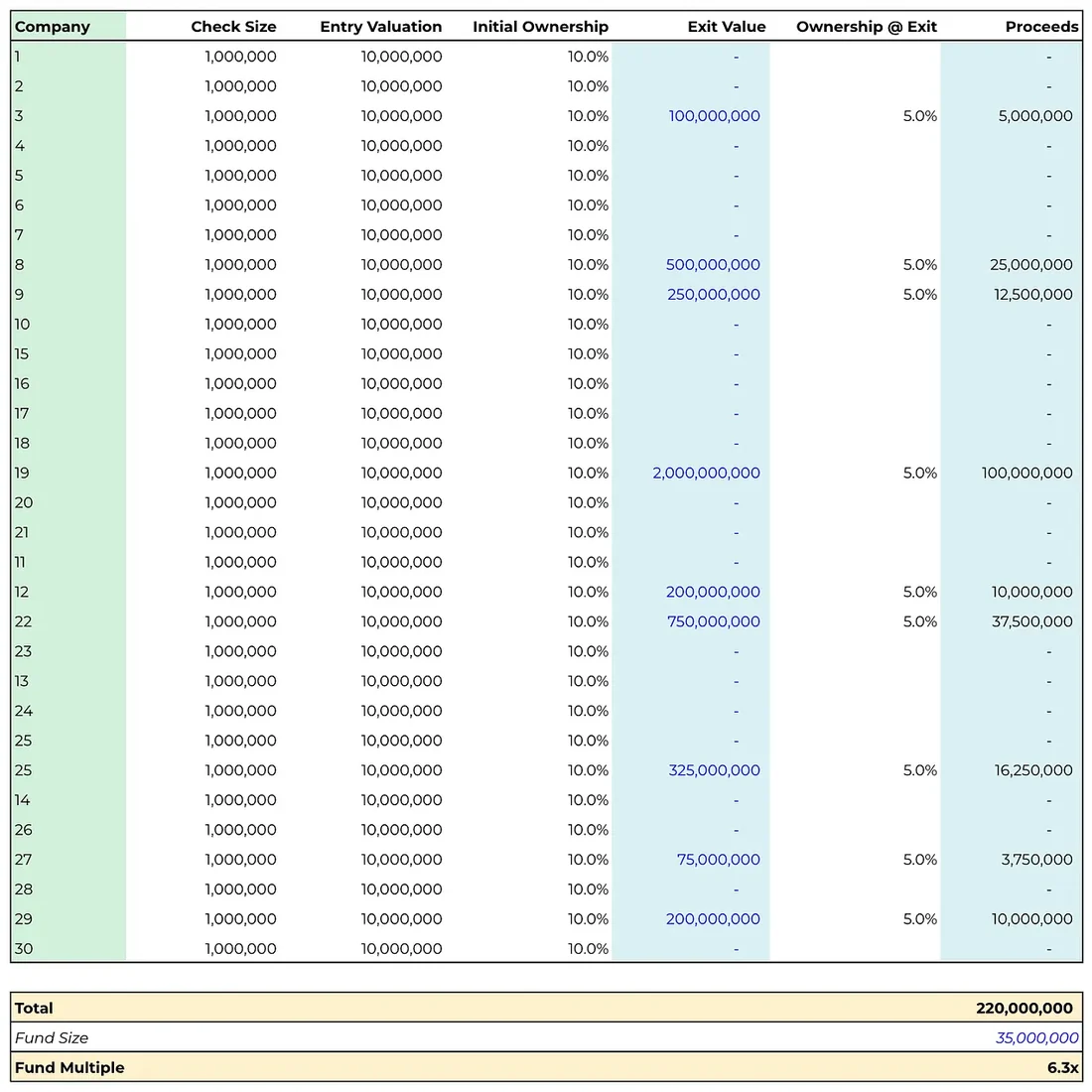This screenshot has height=1092, width=1092.
Task: Click the dash exit value for company 5
Action: point(737,176)
